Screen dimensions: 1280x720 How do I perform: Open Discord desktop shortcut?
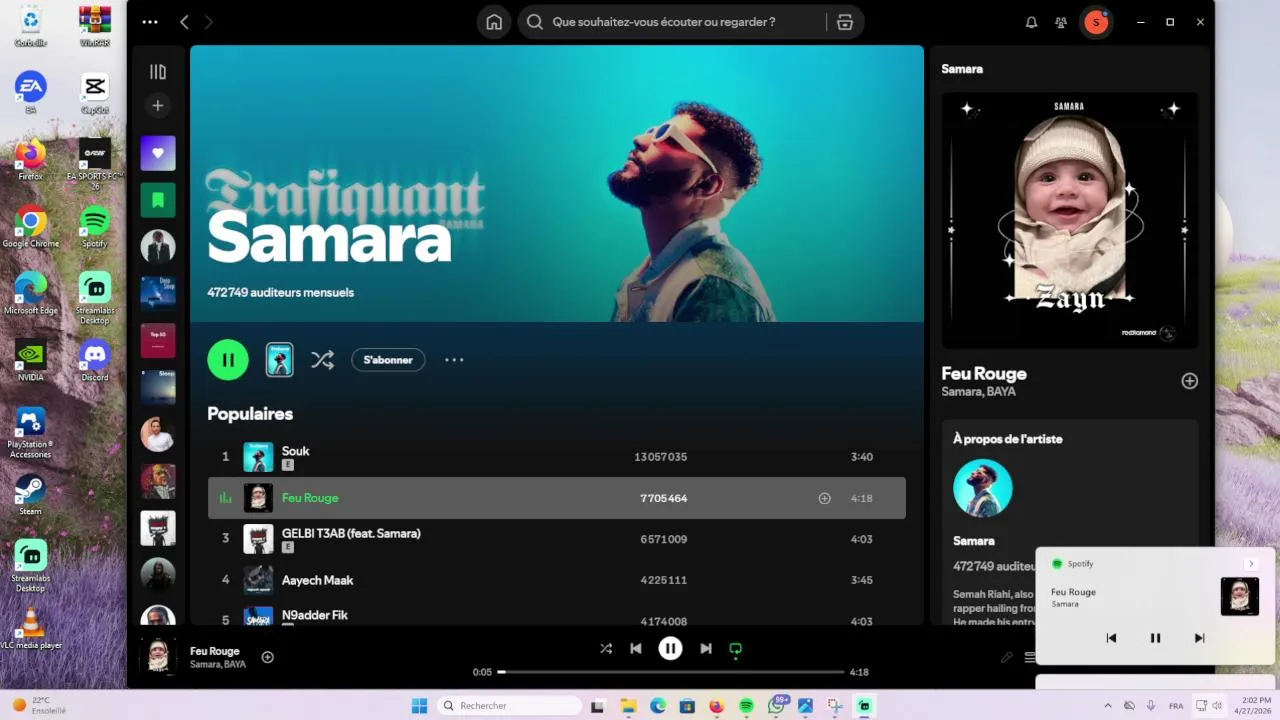(x=95, y=360)
